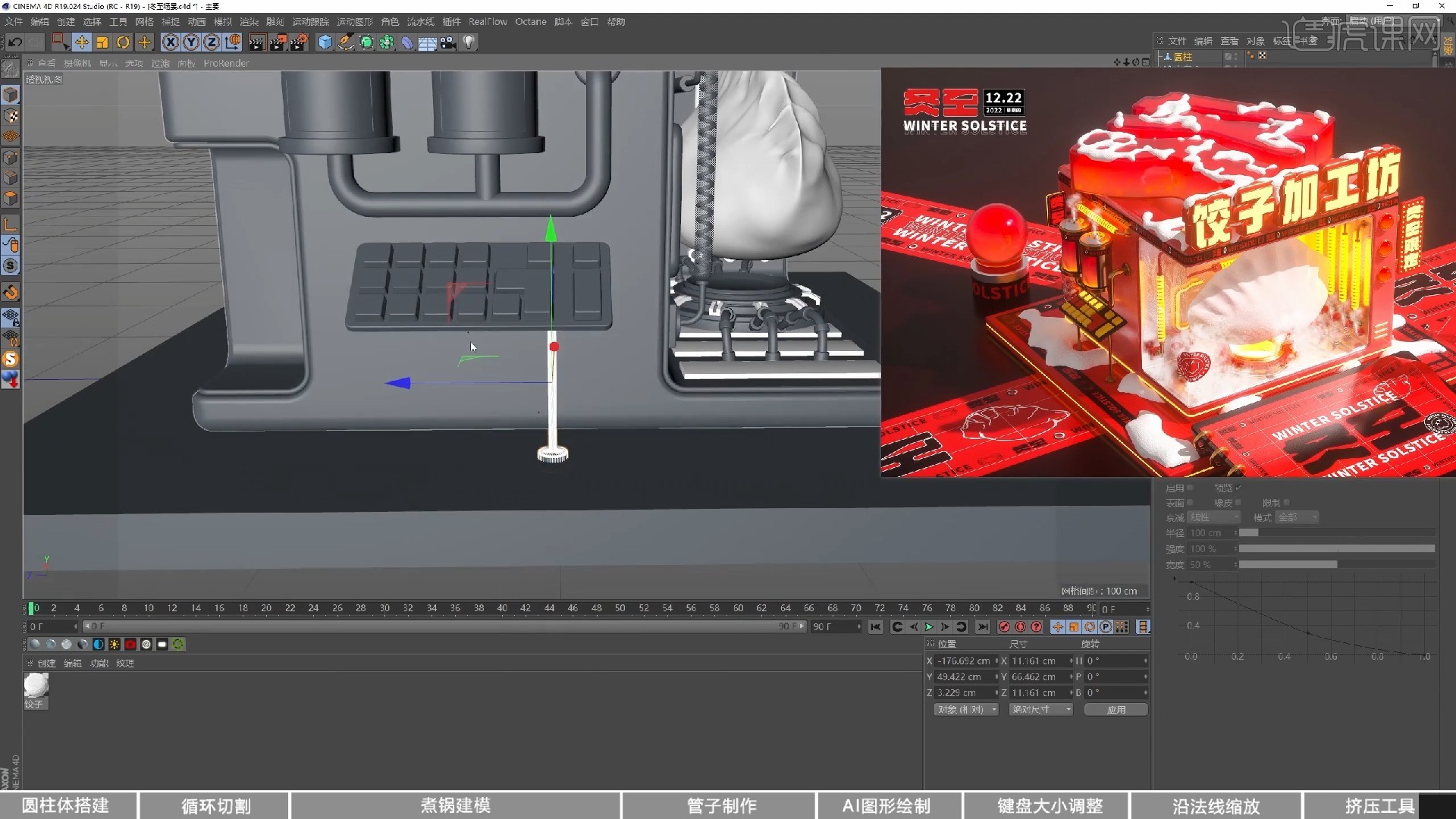Open the 文件 menu in main menu bar

14,22
